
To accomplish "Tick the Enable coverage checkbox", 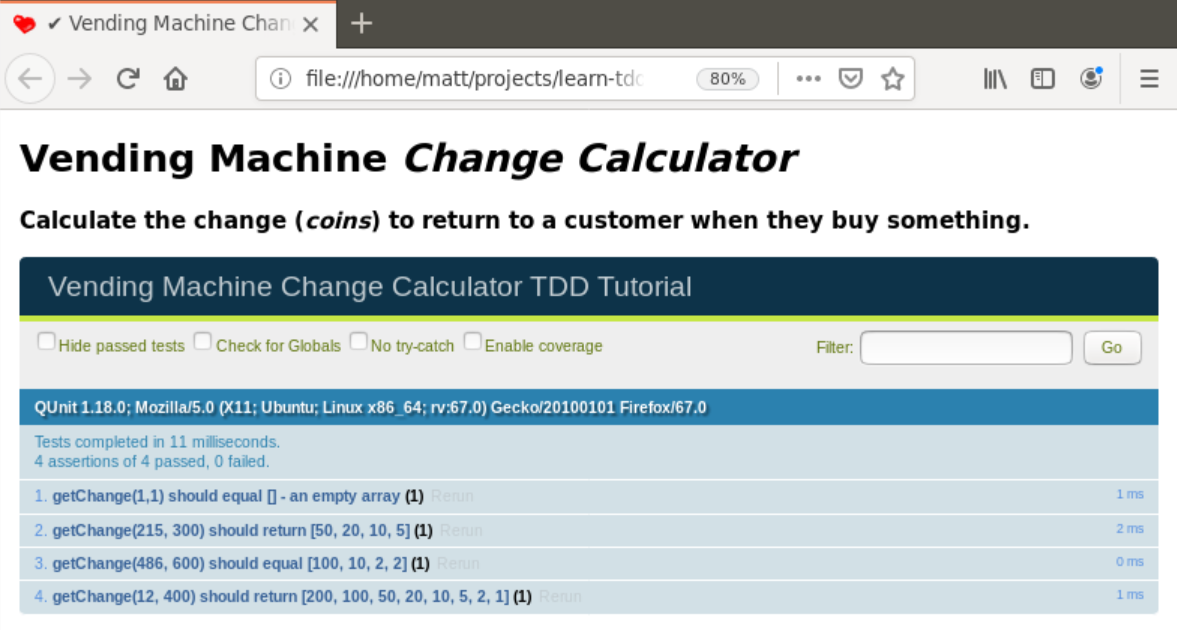I will tap(472, 342).
